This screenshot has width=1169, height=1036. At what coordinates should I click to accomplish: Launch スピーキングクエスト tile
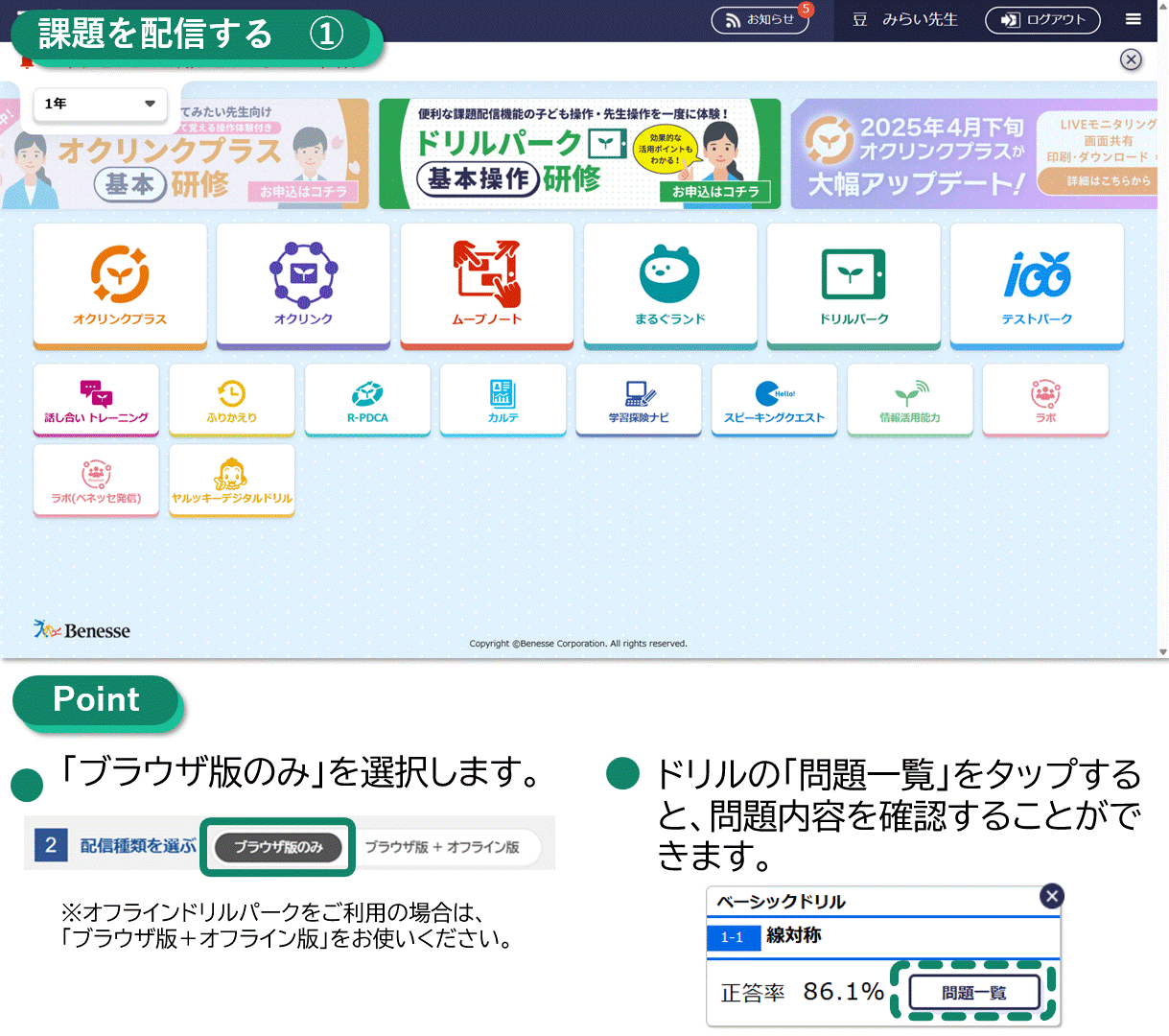(774, 400)
